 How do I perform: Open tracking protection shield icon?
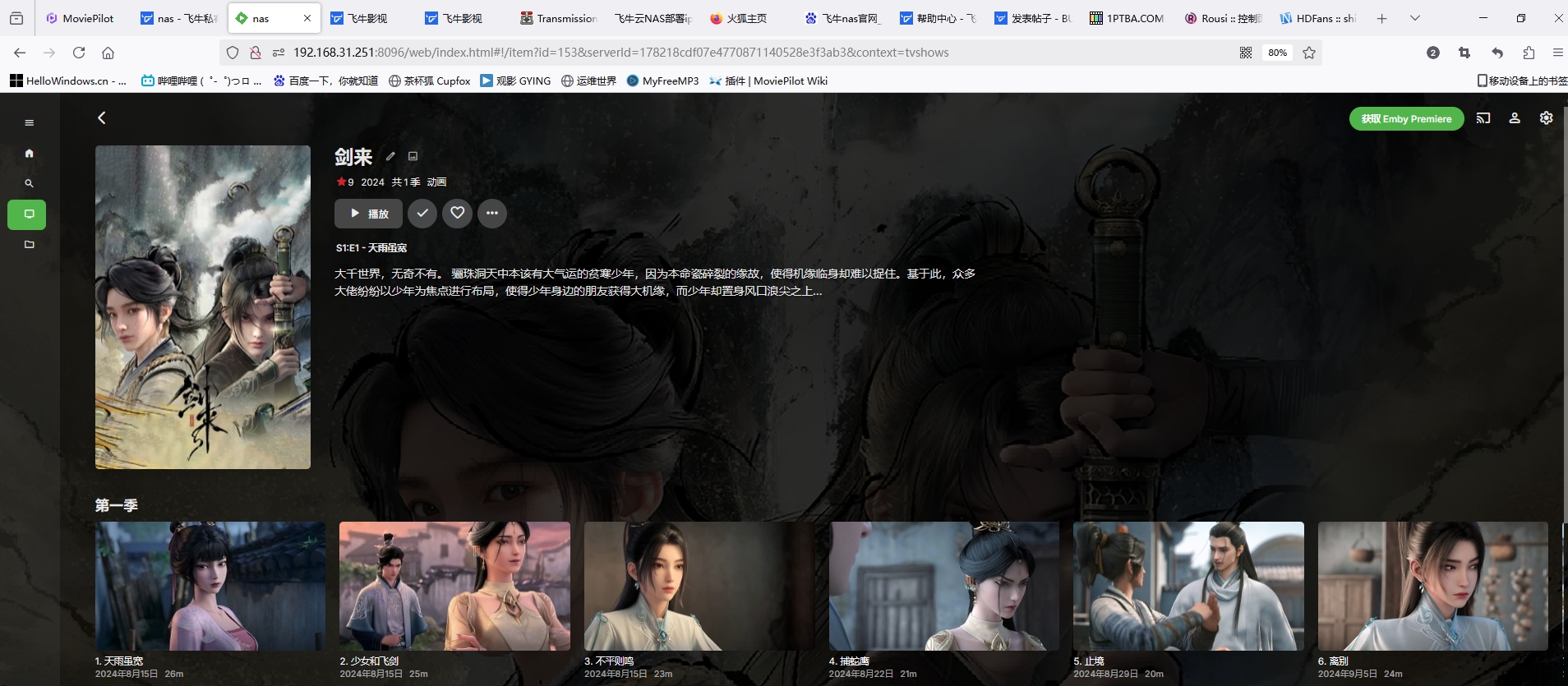(233, 53)
